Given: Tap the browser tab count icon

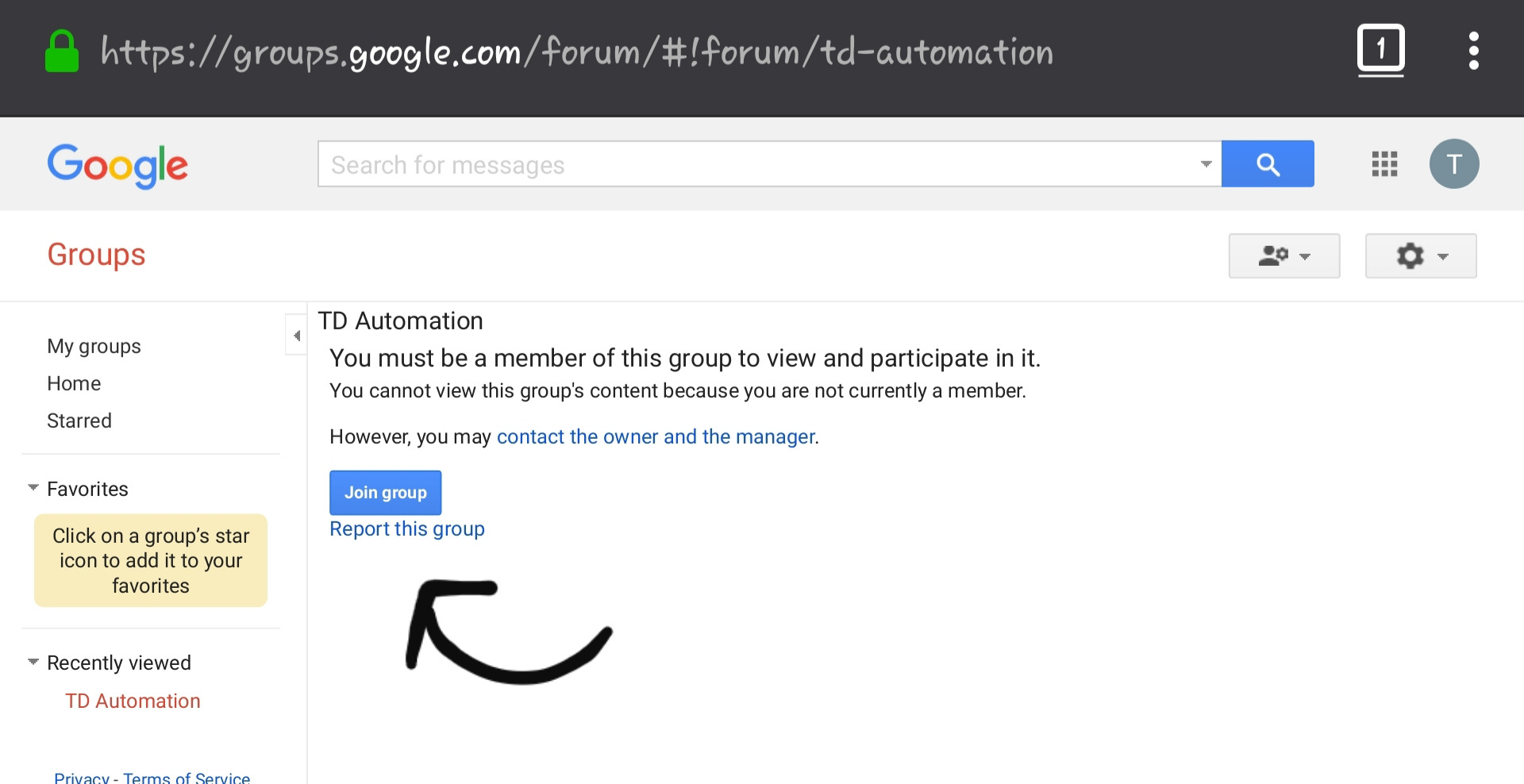Looking at the screenshot, I should click(x=1380, y=50).
